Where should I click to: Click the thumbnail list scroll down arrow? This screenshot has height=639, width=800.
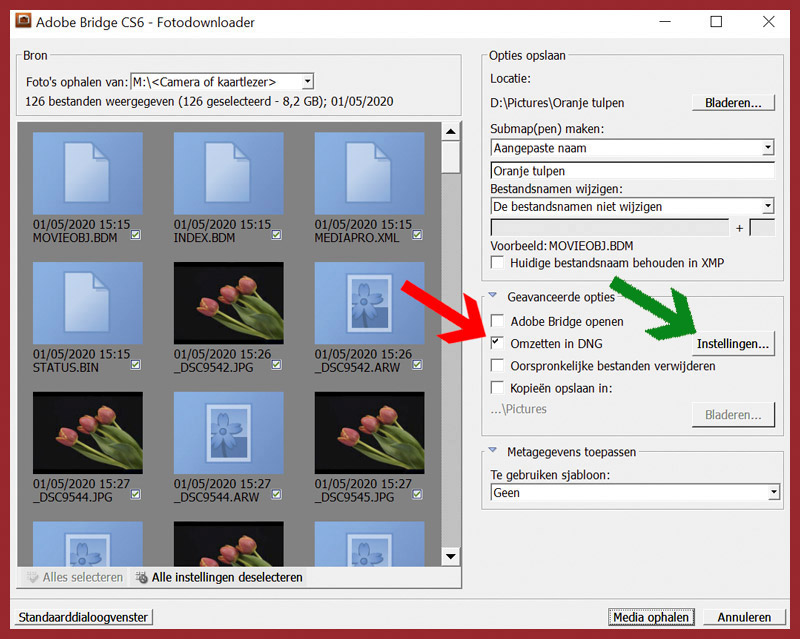point(451,556)
